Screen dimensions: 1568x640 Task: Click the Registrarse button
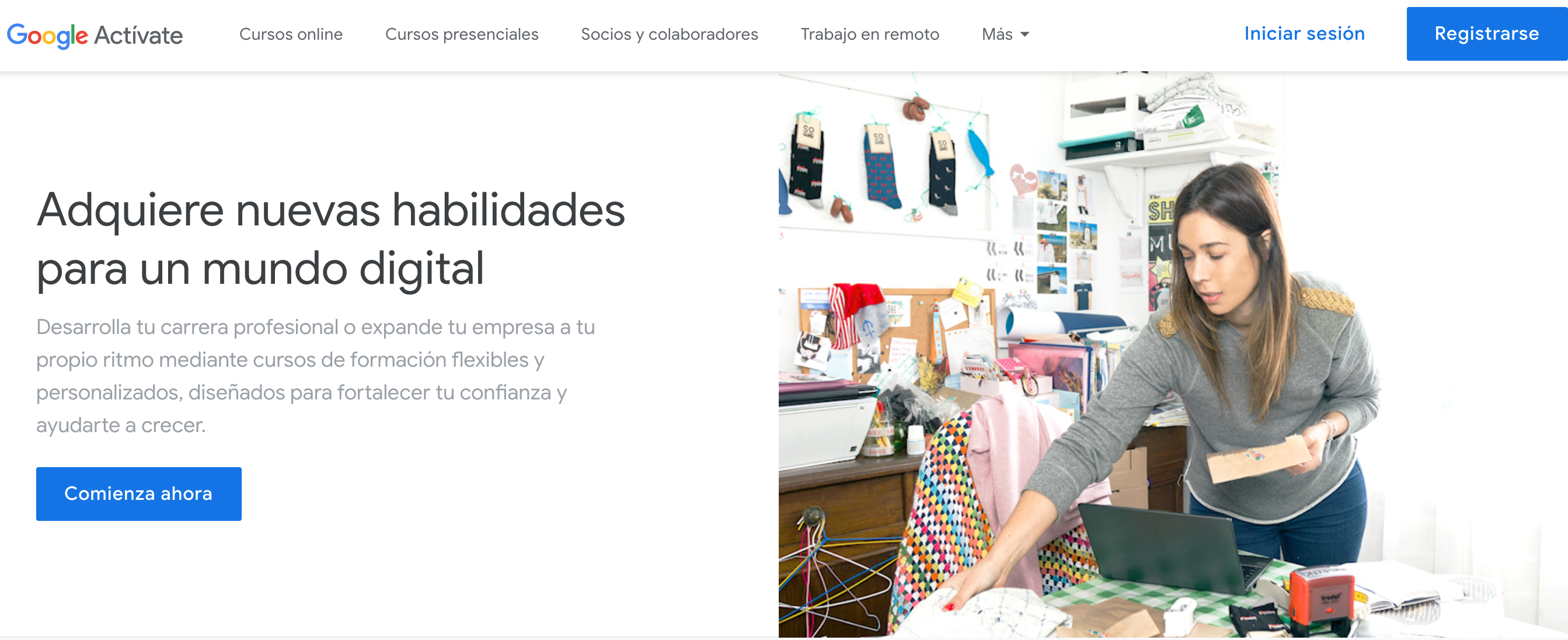pos(1486,33)
